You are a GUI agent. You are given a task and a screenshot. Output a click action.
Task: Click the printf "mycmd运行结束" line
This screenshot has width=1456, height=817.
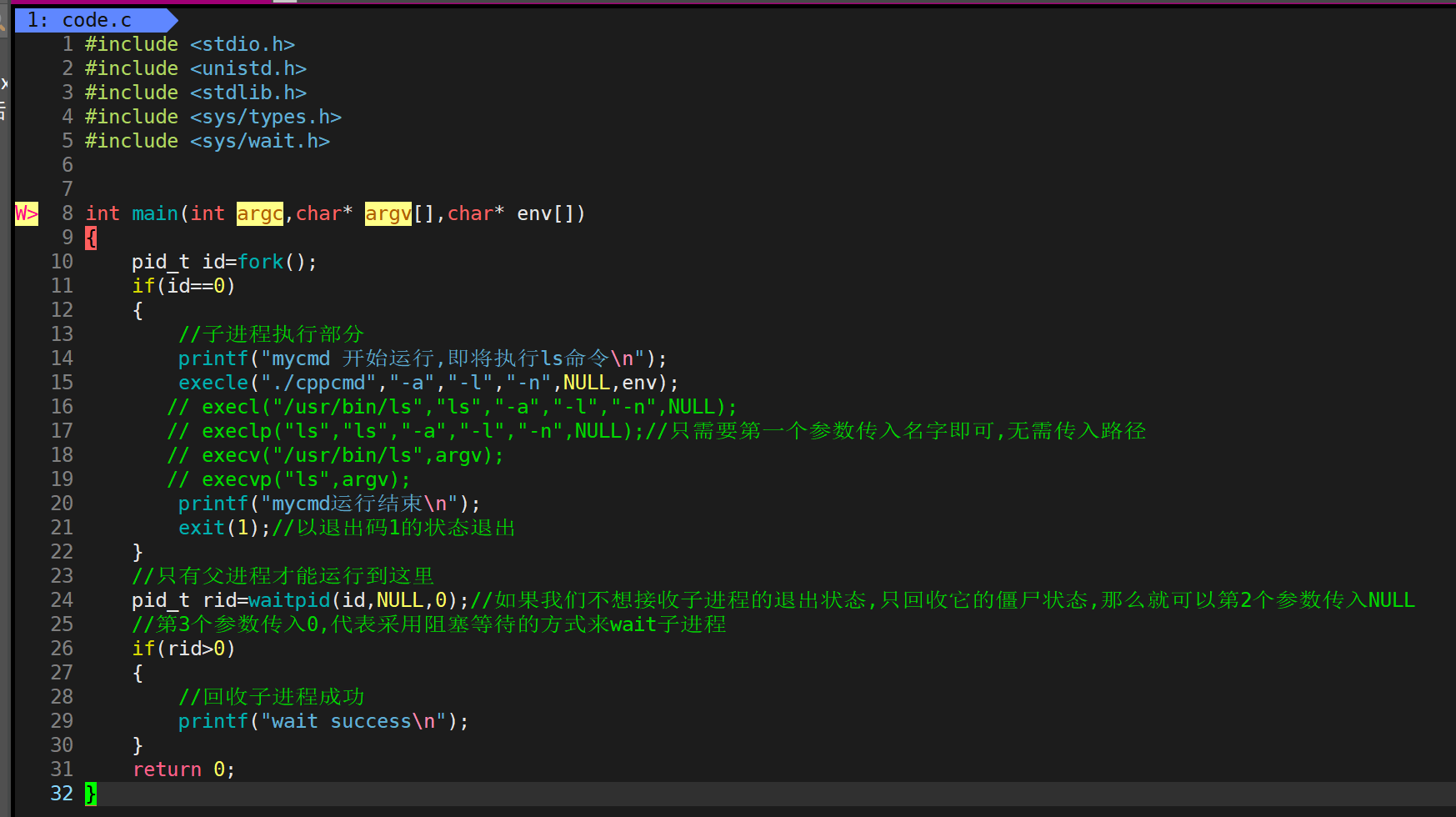coord(330,504)
